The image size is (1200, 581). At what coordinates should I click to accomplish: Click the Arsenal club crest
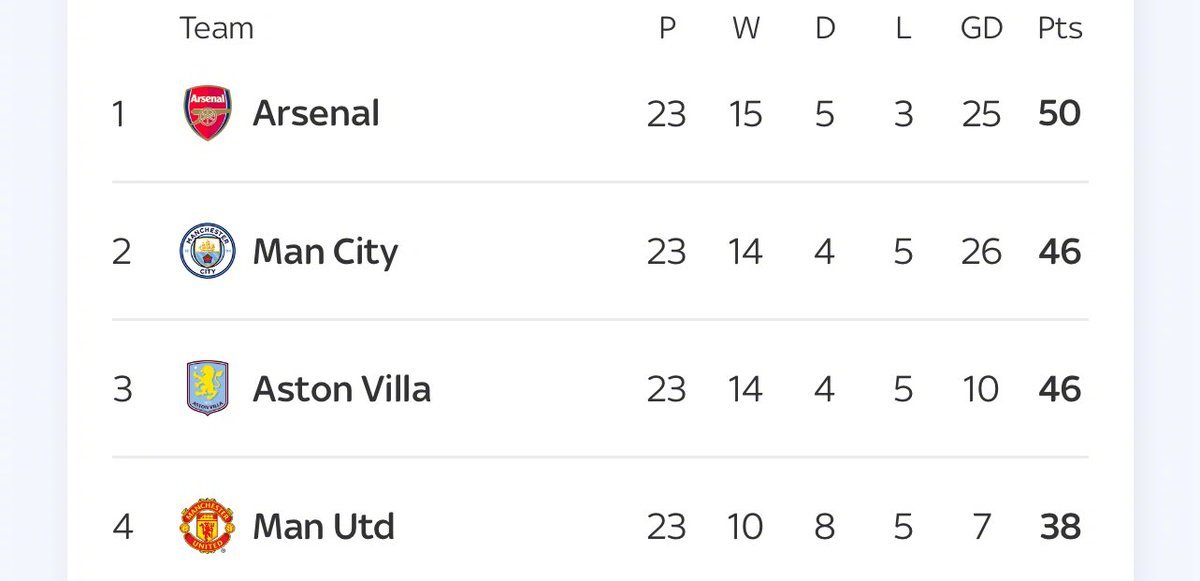(207, 113)
